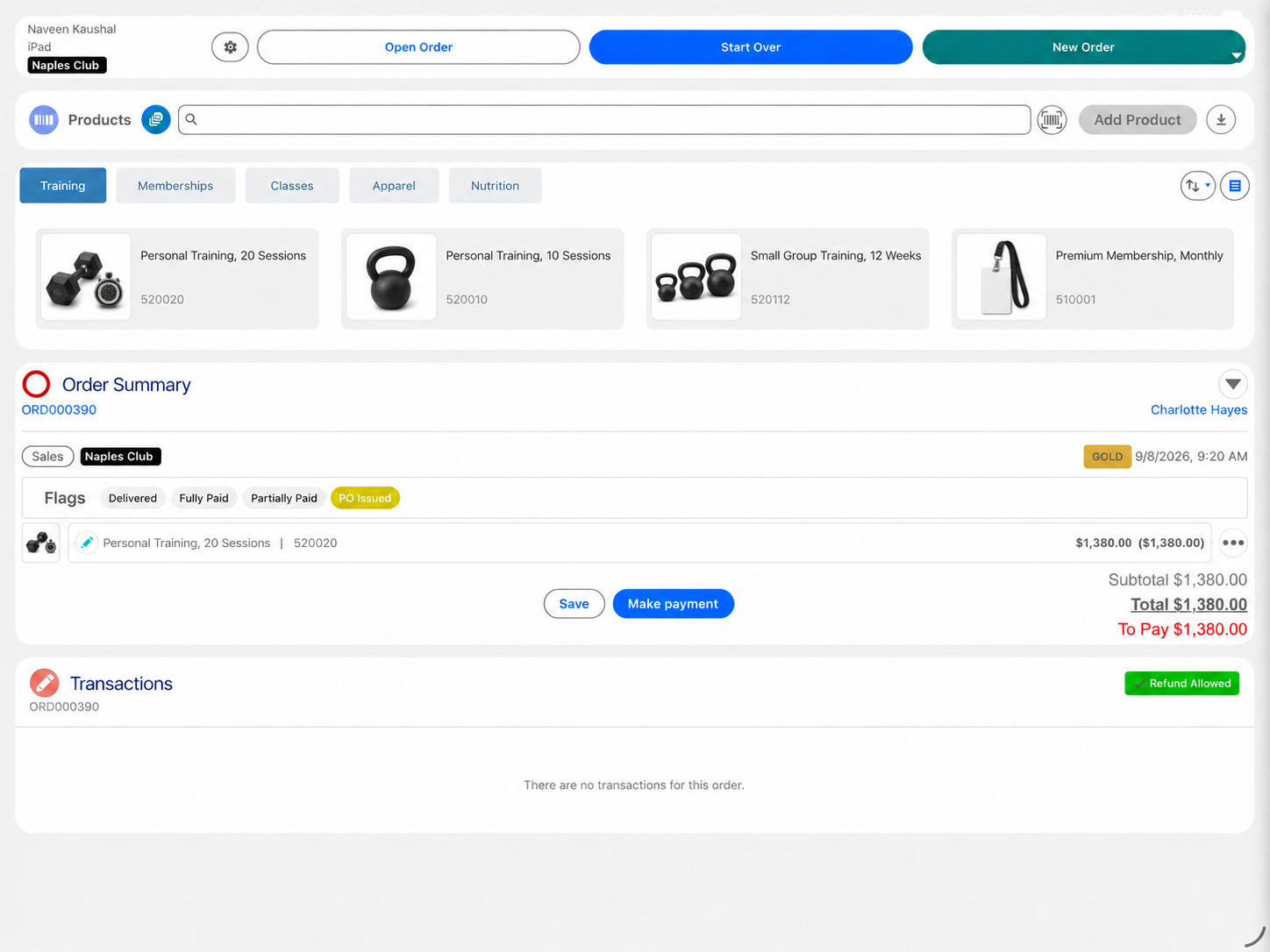Screen dimensions: 1270x952
Task: Click the GOLD membership badge
Action: [x=1107, y=457]
